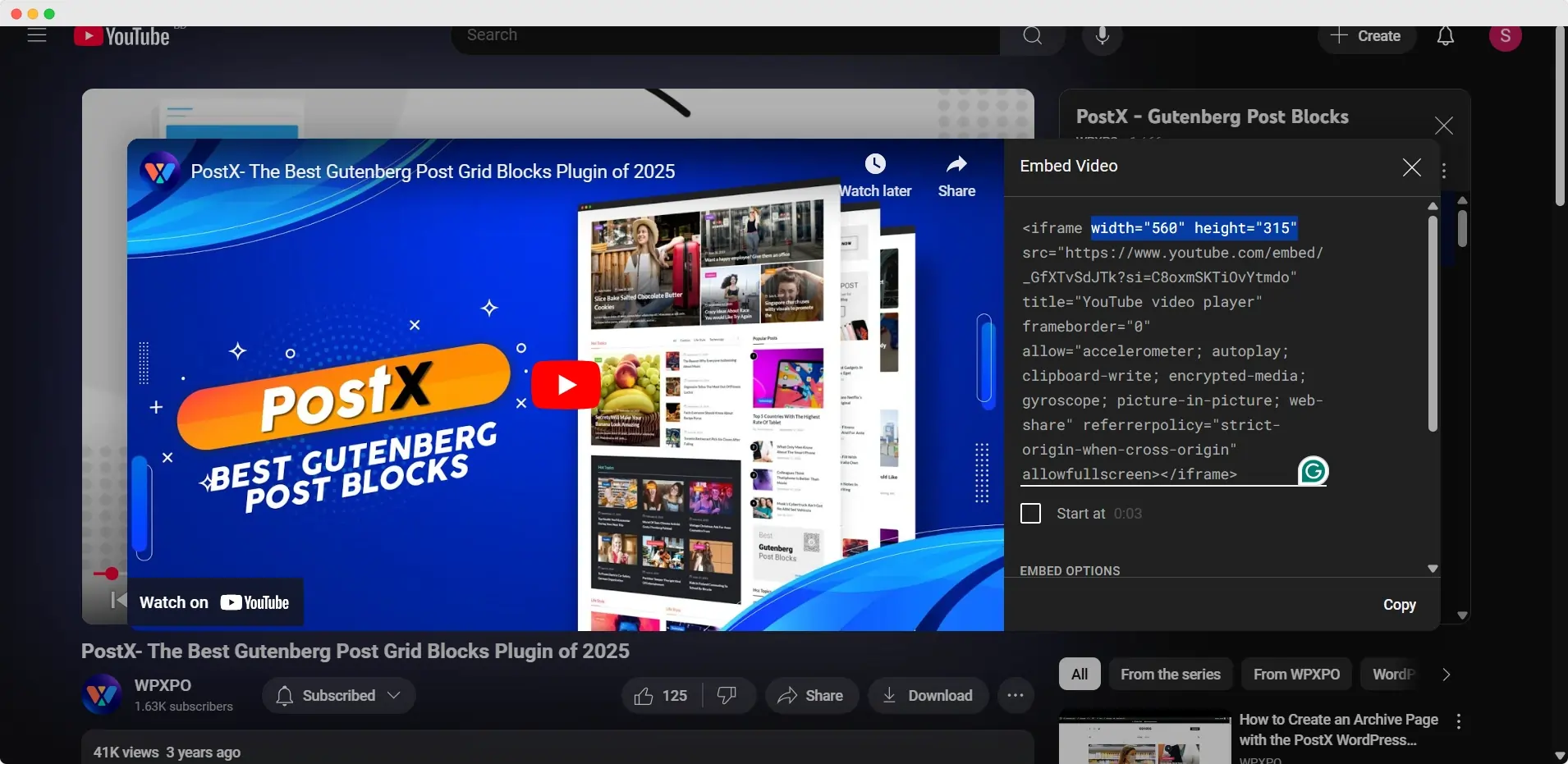Open the playlist panel three-dot menu
The width and height of the screenshot is (1568, 764).
click(1444, 170)
